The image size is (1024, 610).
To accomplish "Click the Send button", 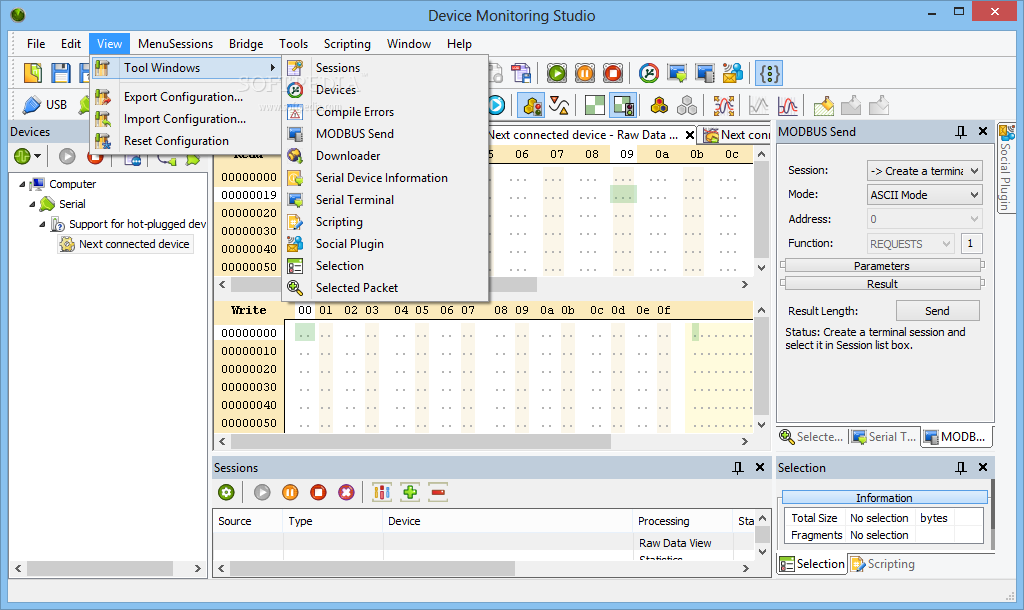I will click(x=937, y=311).
